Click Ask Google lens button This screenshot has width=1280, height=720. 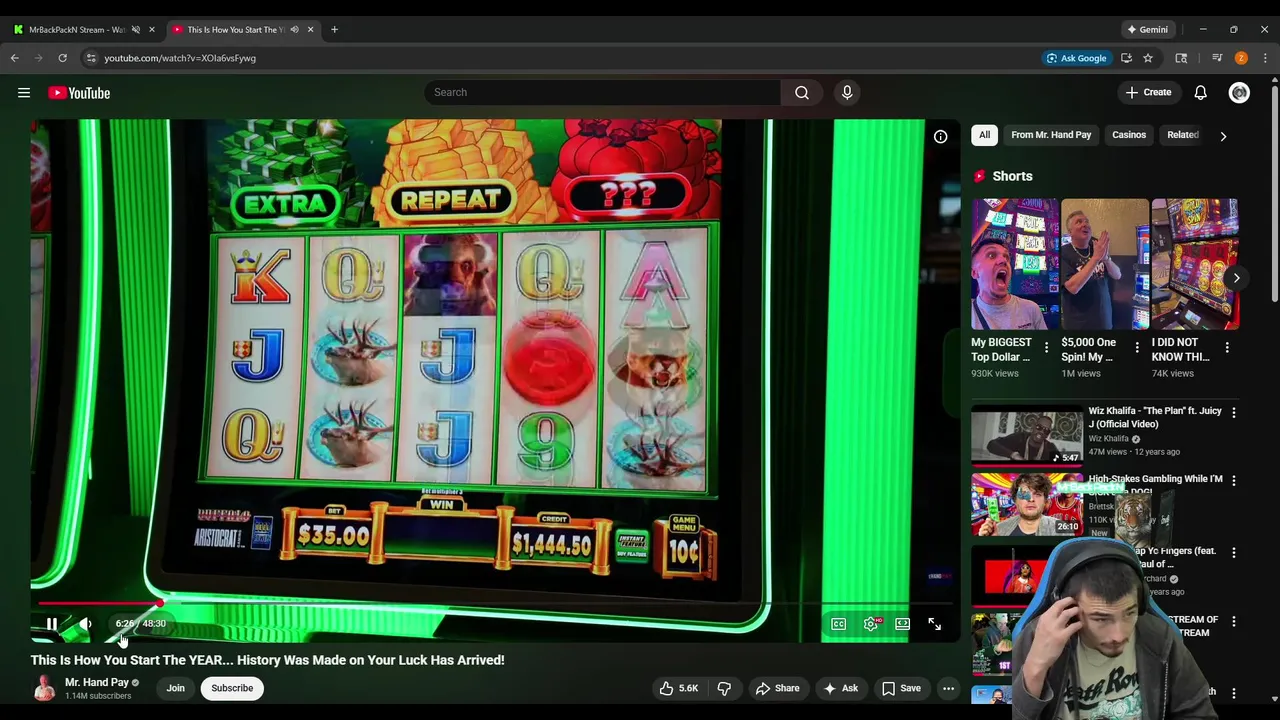coord(1076,58)
